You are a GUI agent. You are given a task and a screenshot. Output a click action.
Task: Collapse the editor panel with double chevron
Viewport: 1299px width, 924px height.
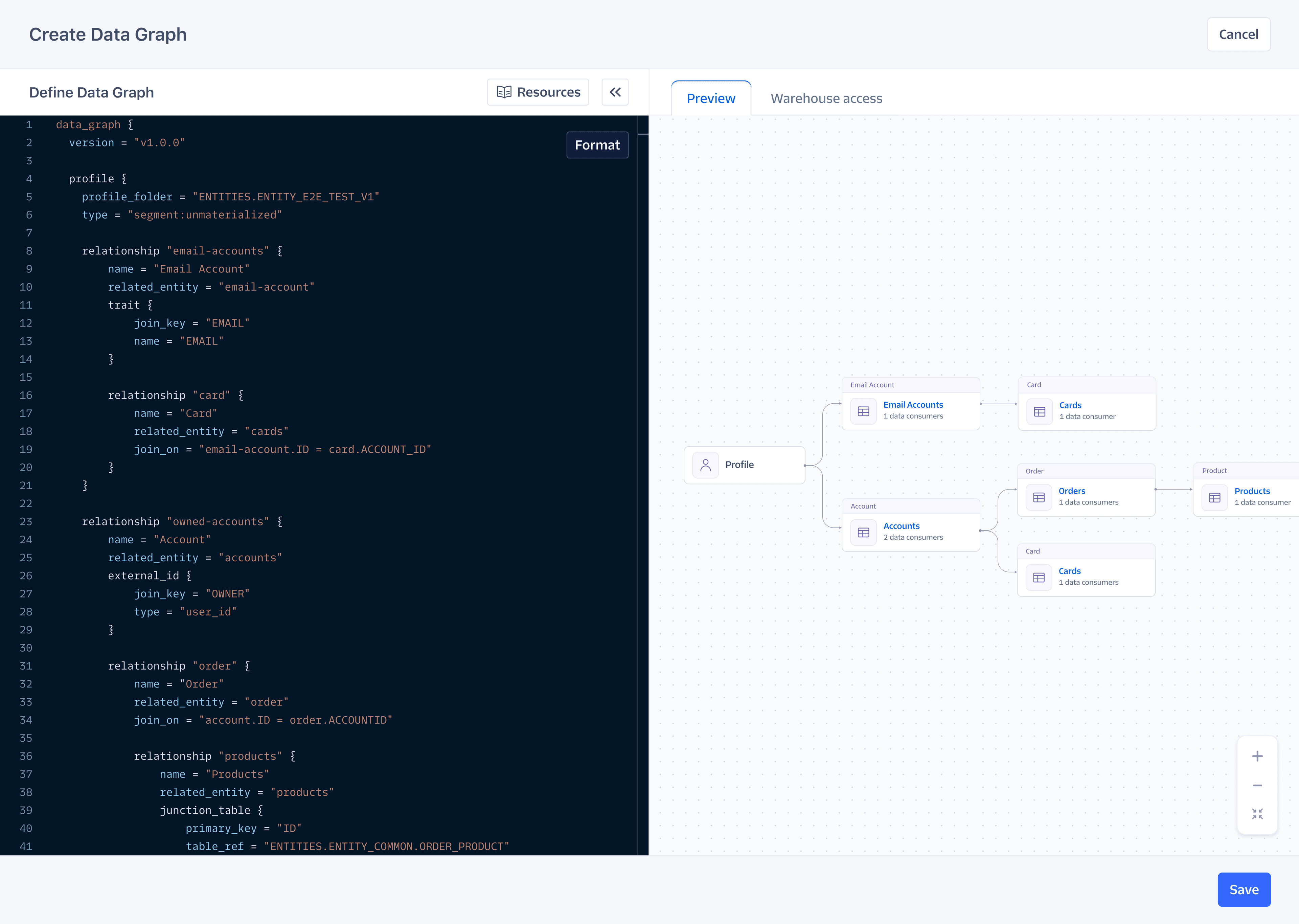pos(615,92)
